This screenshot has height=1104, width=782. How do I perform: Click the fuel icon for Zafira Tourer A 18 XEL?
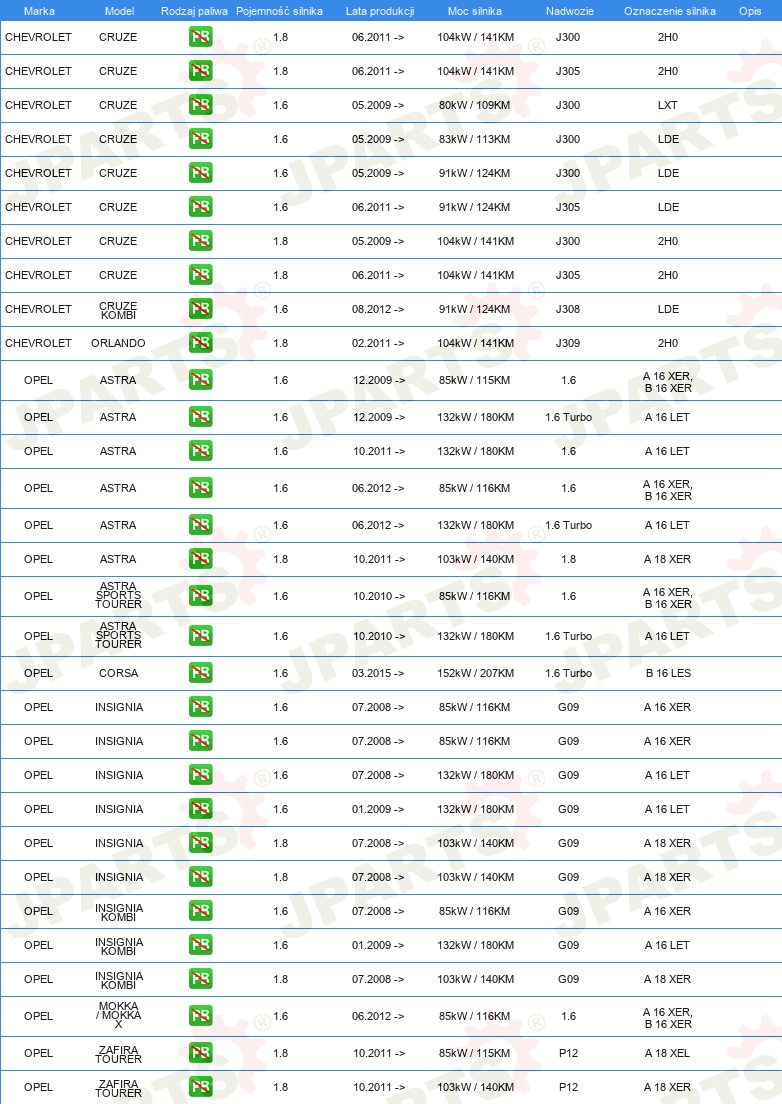201,1053
